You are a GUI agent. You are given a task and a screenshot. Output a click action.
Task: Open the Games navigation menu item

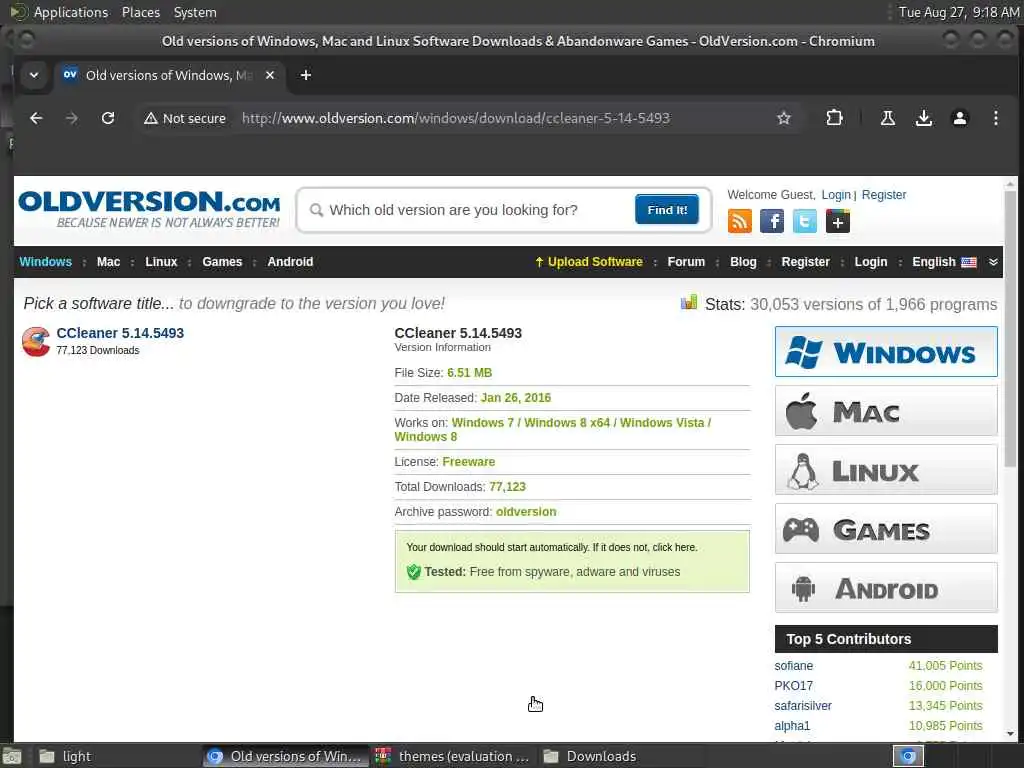click(222, 262)
